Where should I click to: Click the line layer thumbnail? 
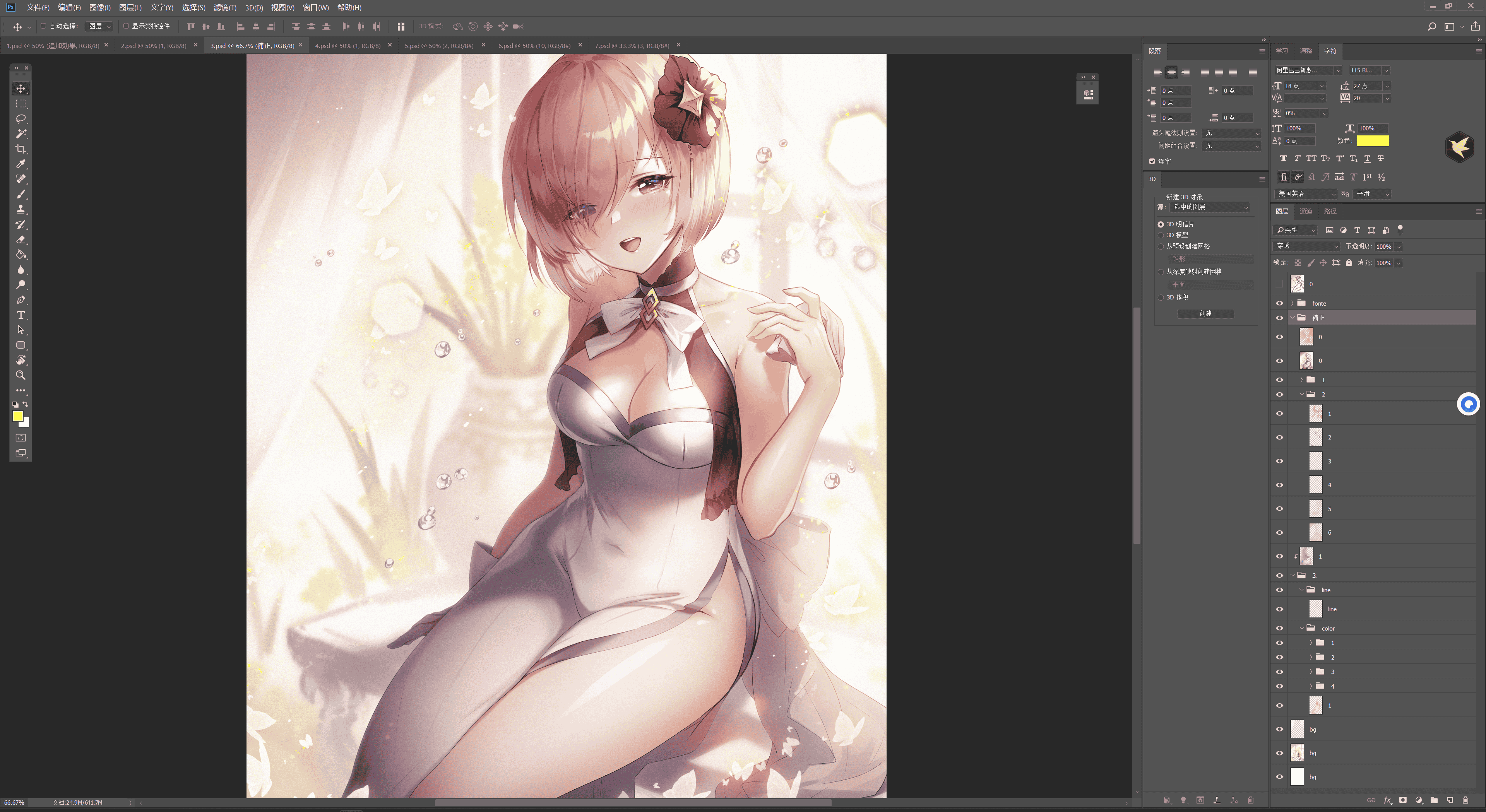[x=1316, y=609]
